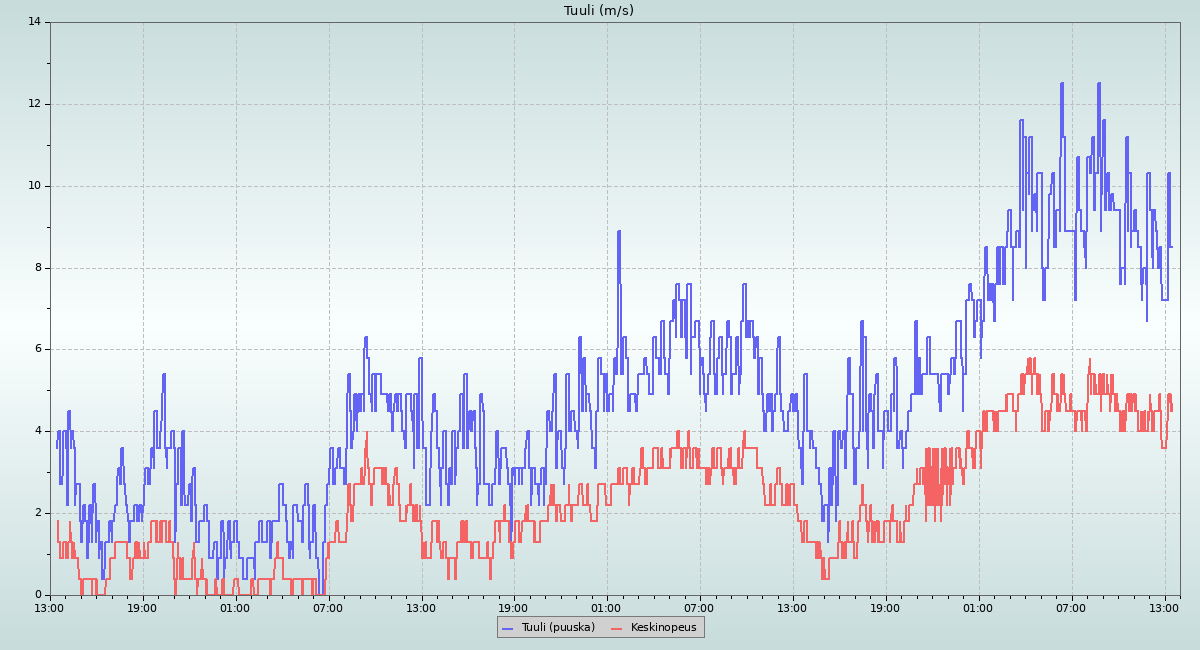Click the last 07:00 x-axis label
The image size is (1200, 650).
(1071, 607)
